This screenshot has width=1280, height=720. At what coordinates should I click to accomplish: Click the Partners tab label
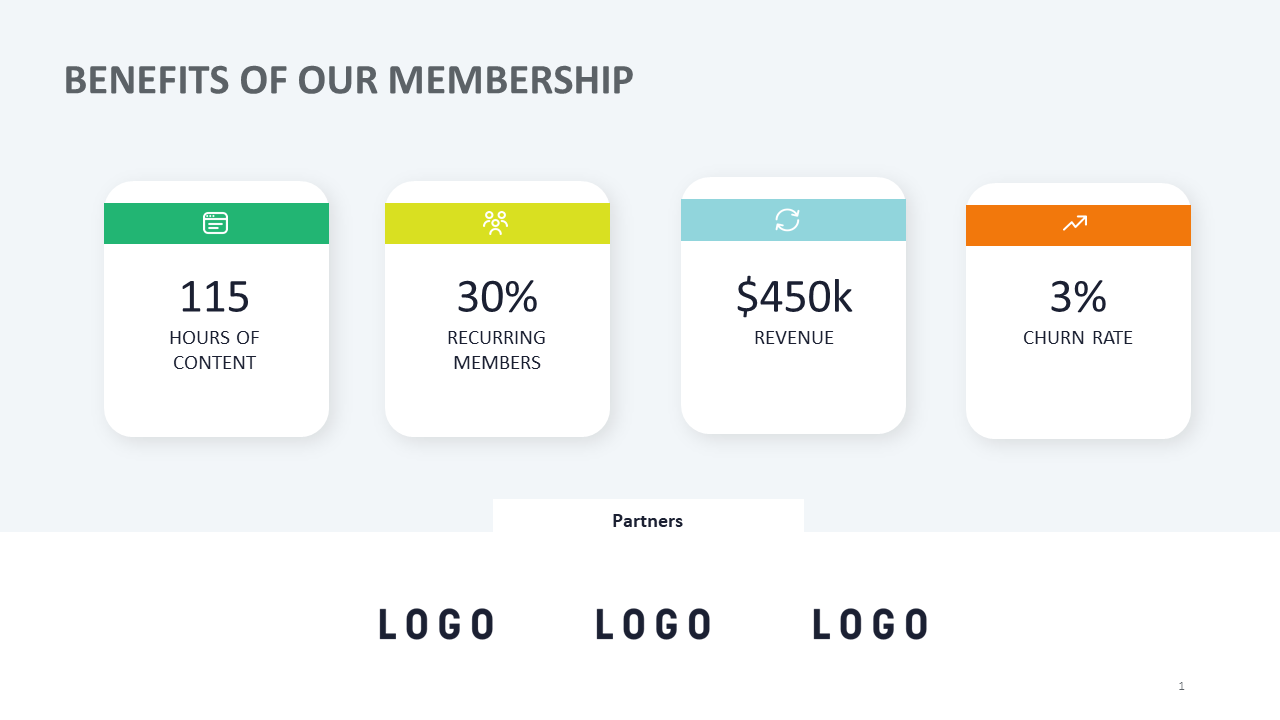pos(648,520)
